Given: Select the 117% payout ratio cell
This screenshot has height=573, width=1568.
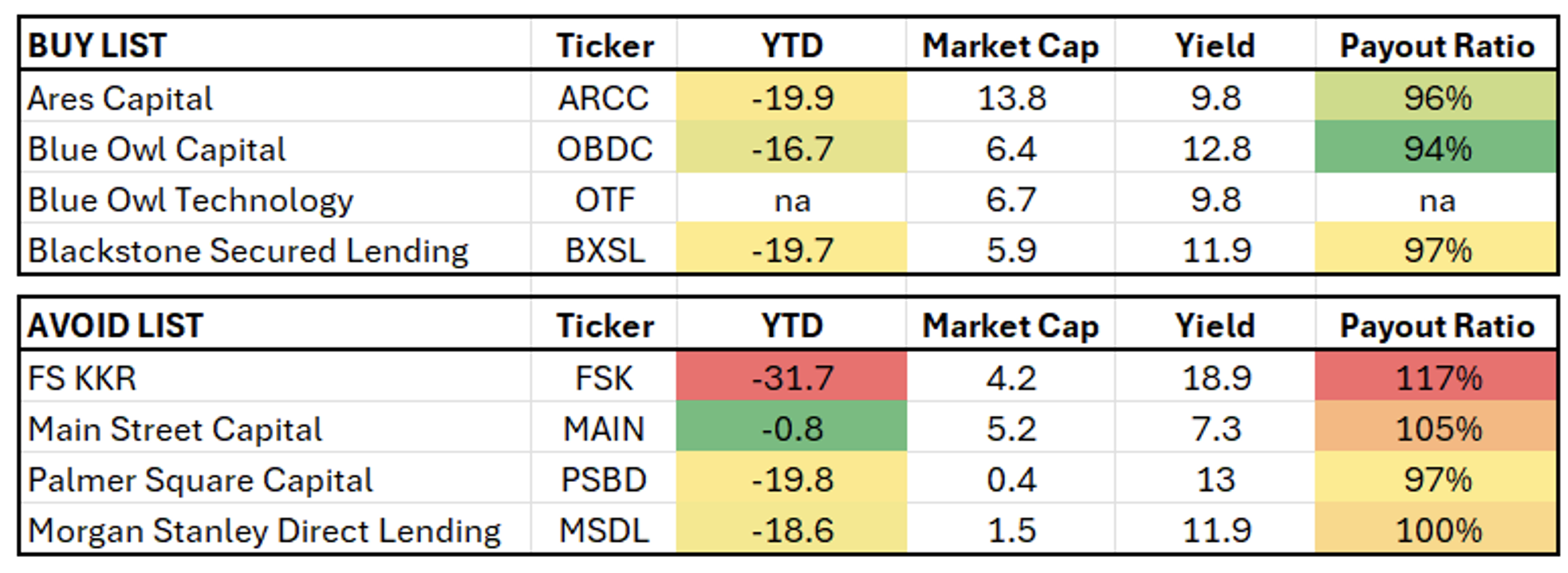Looking at the screenshot, I should (x=1436, y=377).
